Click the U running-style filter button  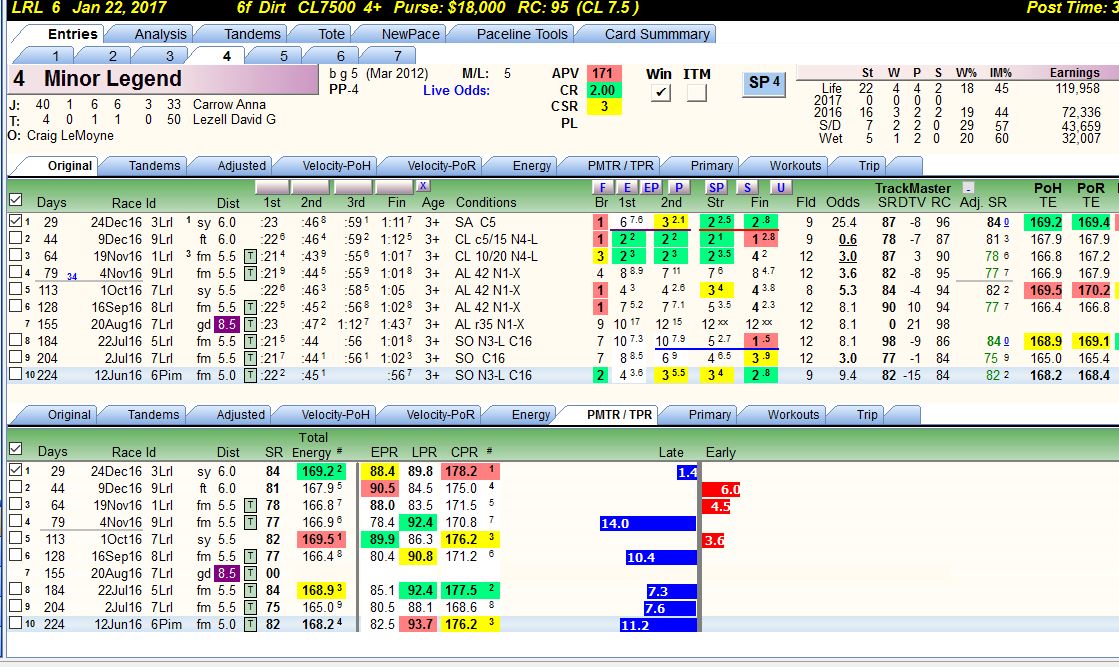click(x=781, y=187)
